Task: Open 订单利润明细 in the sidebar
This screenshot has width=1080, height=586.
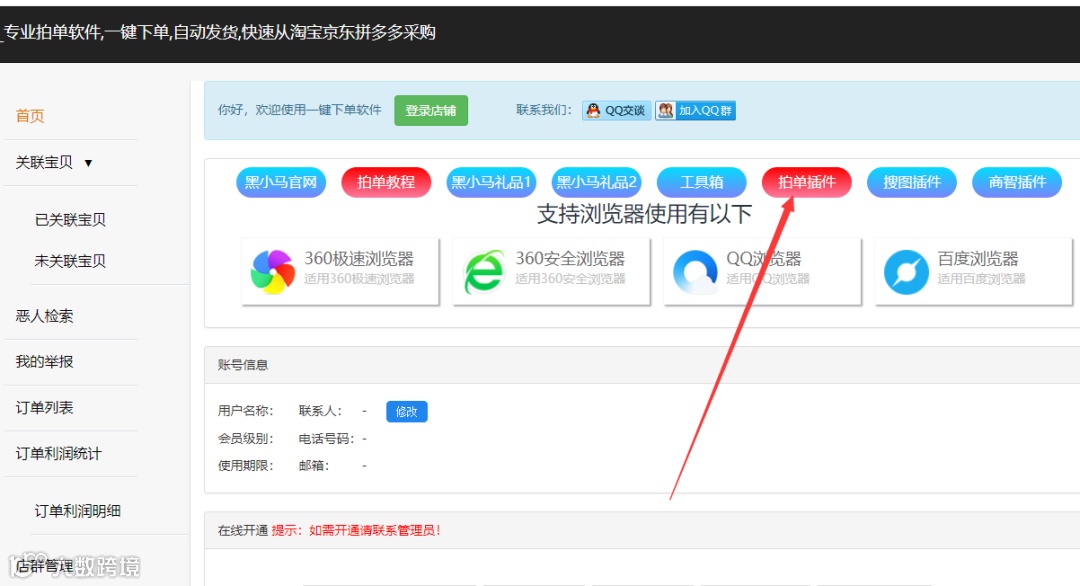Action: coord(78,511)
